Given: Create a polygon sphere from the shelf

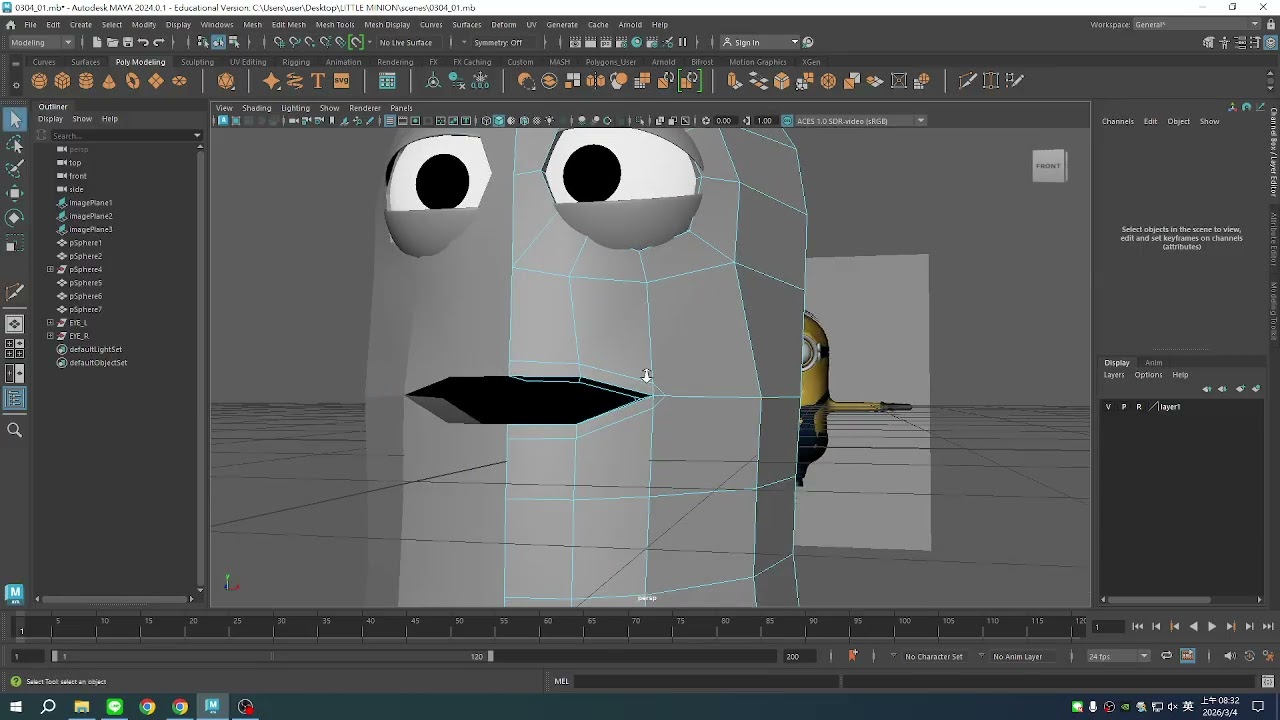Looking at the screenshot, I should (x=39, y=81).
